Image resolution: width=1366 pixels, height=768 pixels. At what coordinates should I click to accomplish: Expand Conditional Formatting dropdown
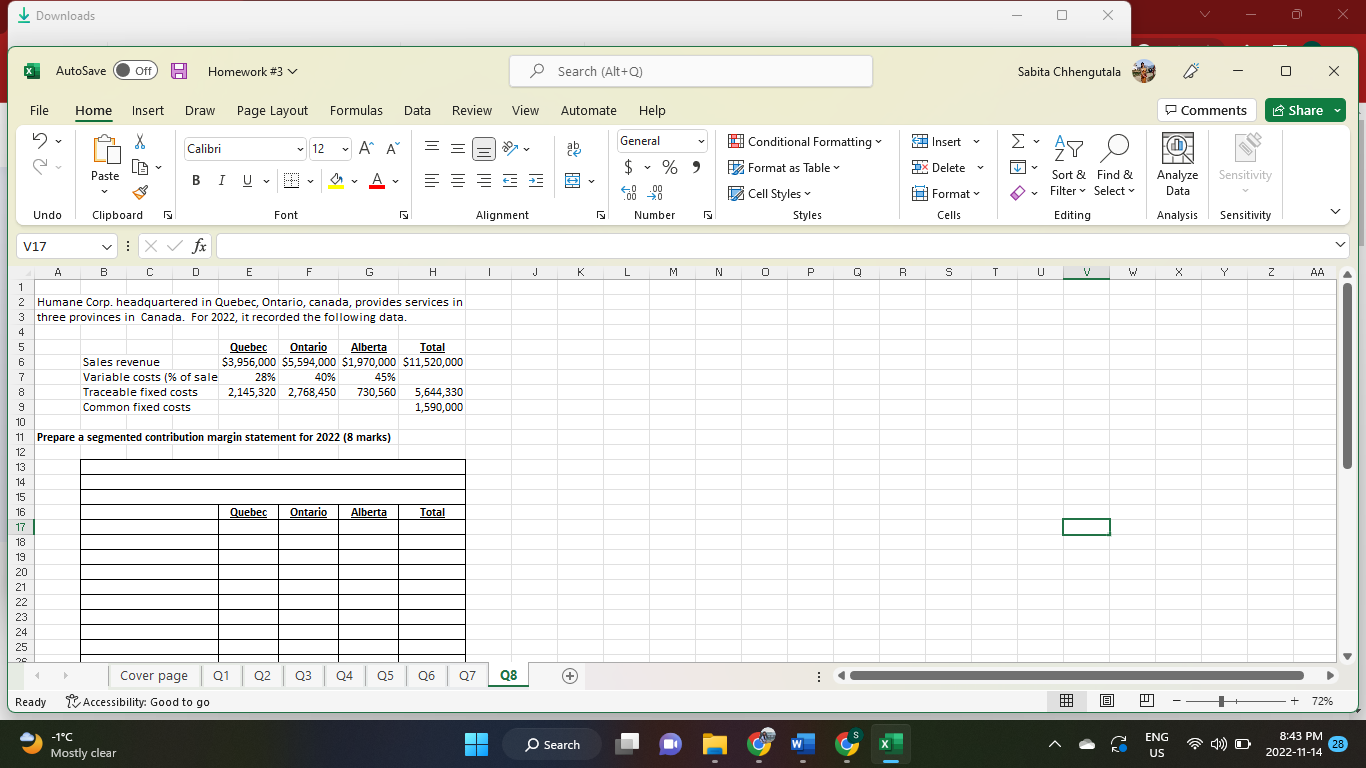(x=805, y=141)
